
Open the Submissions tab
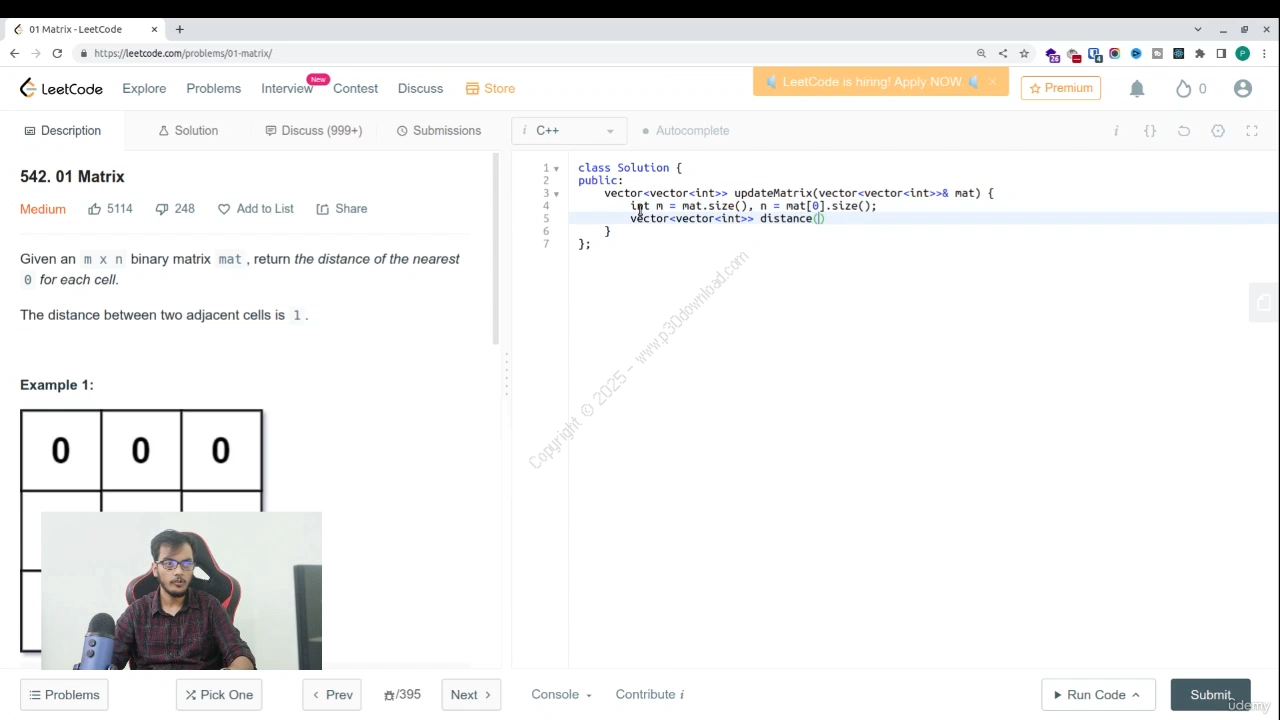(x=439, y=131)
